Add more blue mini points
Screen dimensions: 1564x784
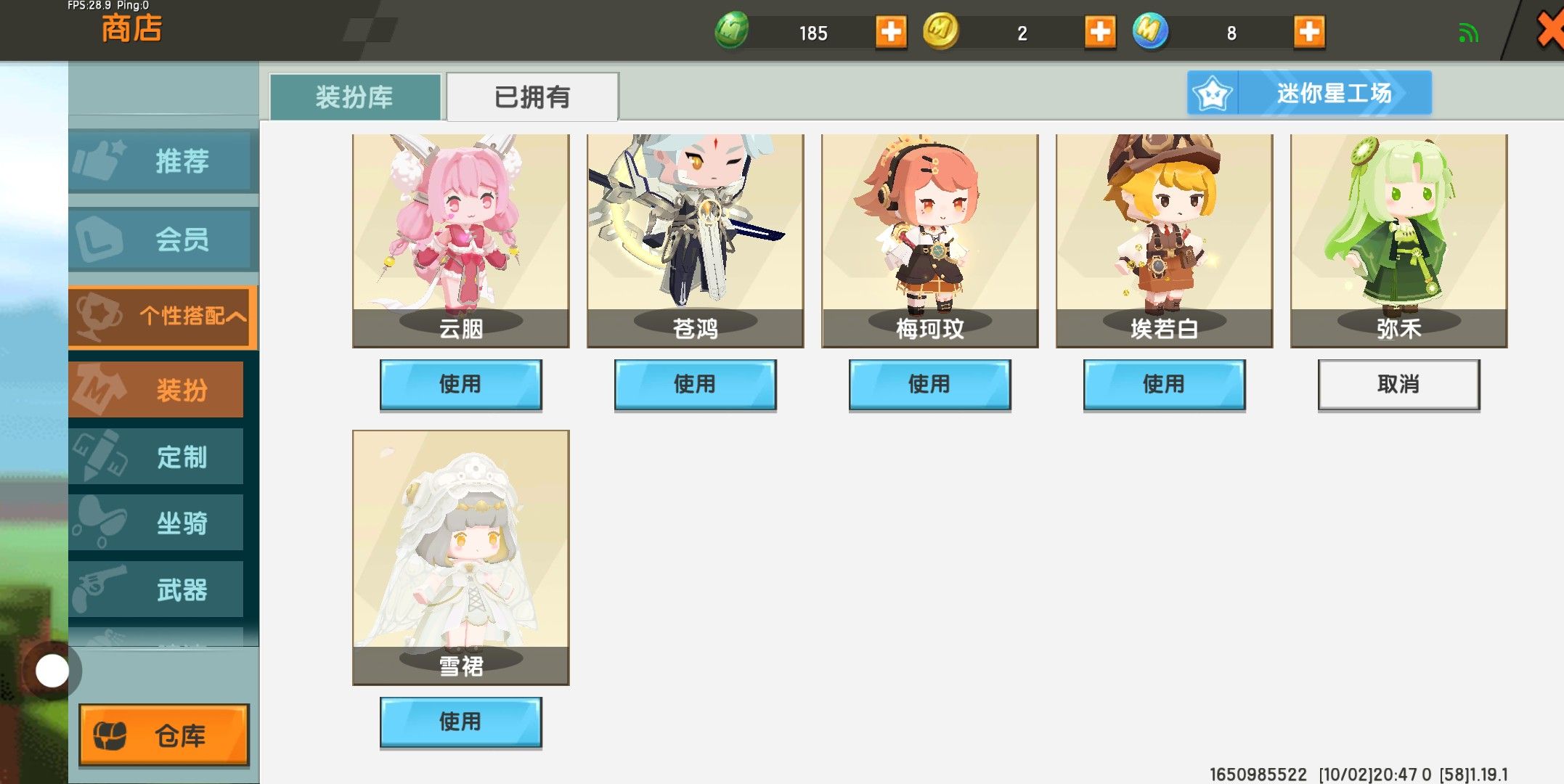coord(1309,32)
